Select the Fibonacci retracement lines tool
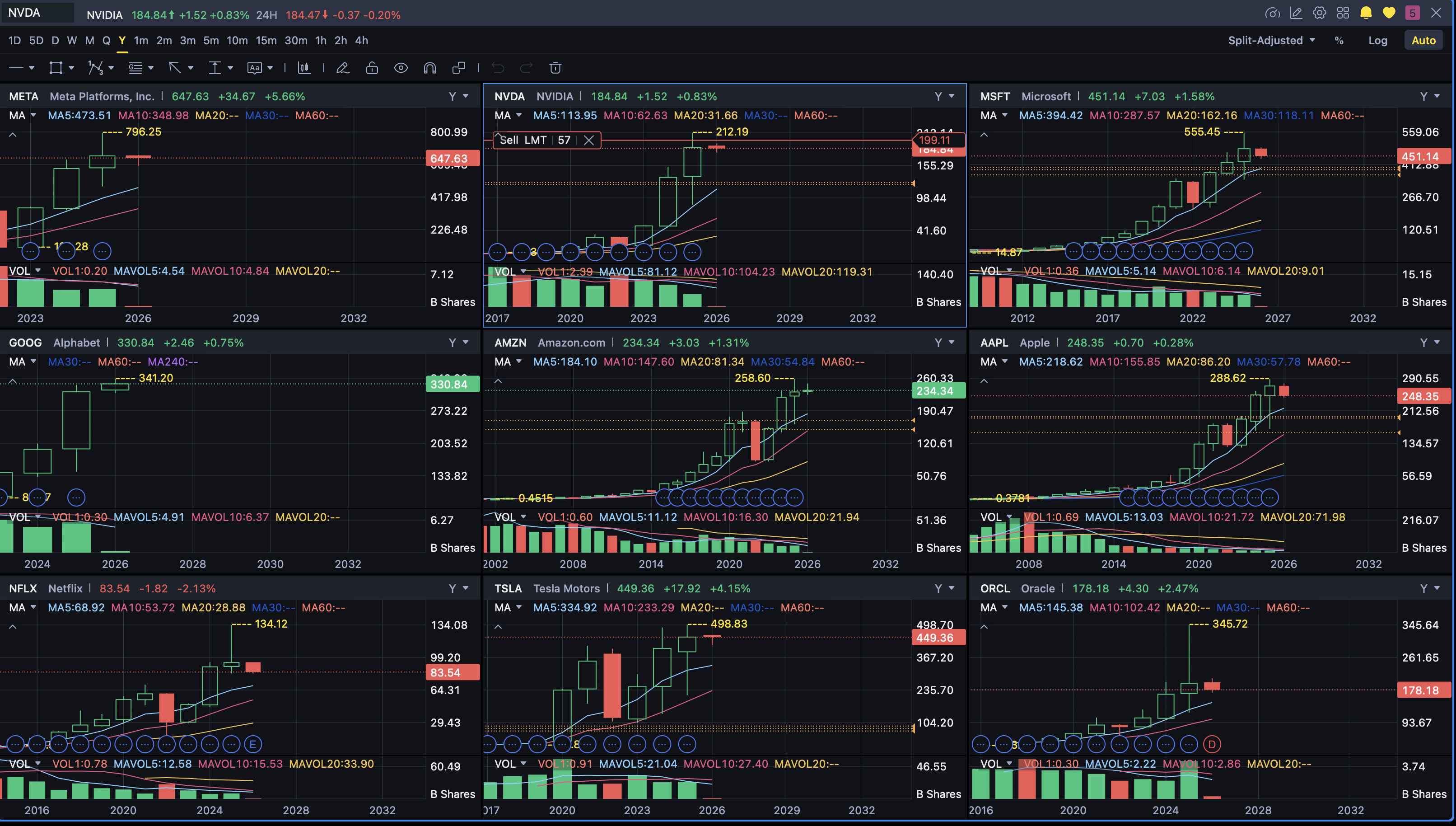This screenshot has width=1456, height=826. 135,68
